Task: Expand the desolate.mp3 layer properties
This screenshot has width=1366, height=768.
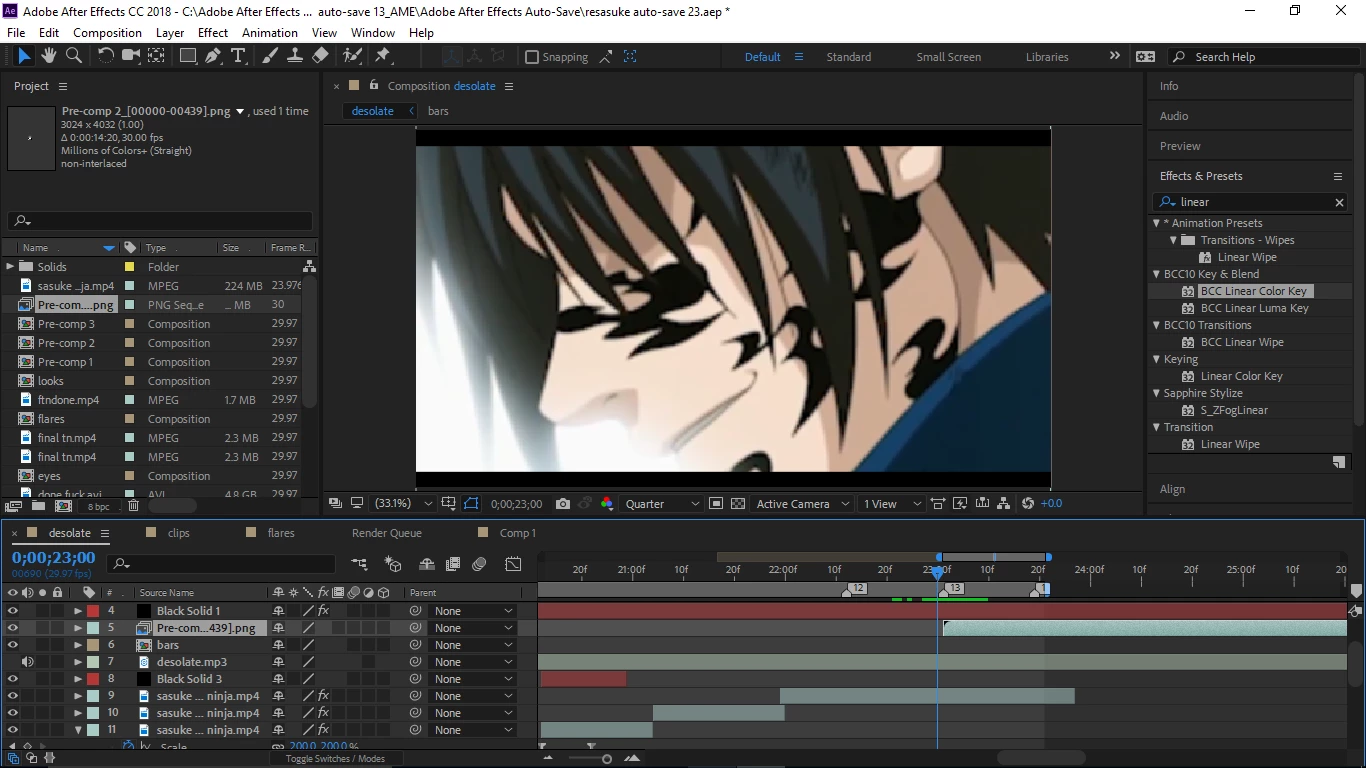Action: pyautogui.click(x=77, y=662)
